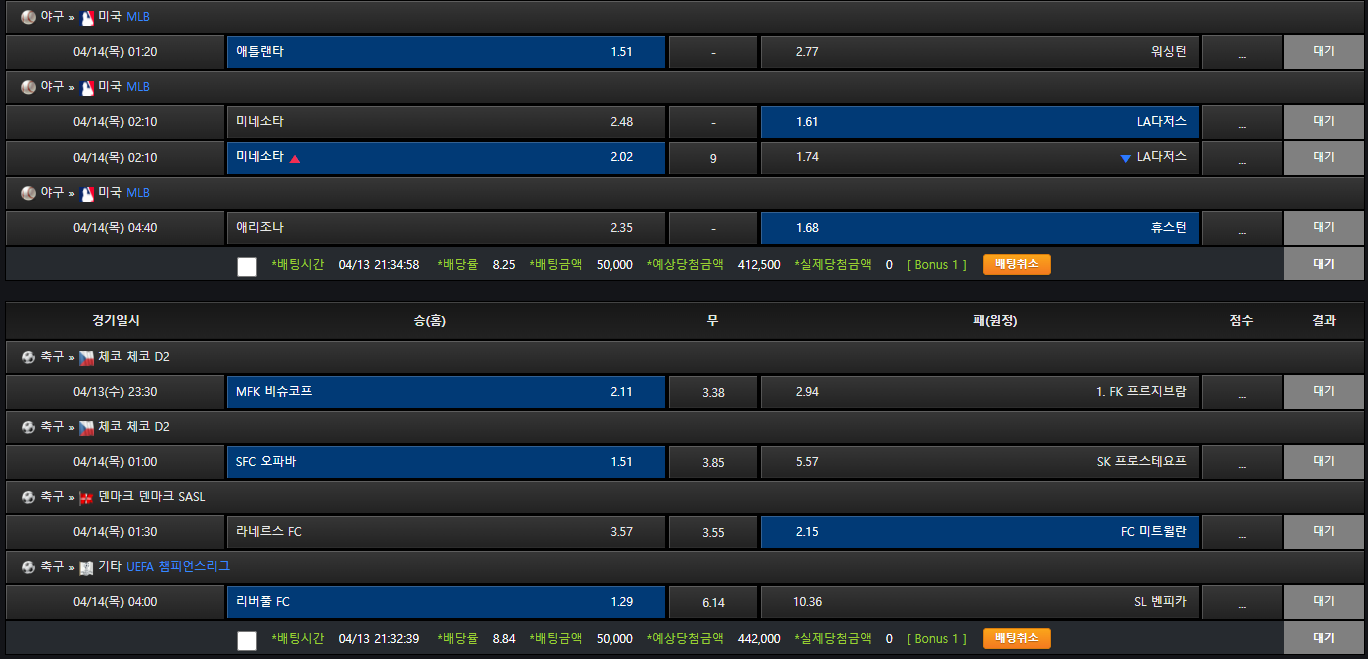Click the soccer ball icon above SFC 오파바
1368x659 pixels.
click(x=28, y=427)
